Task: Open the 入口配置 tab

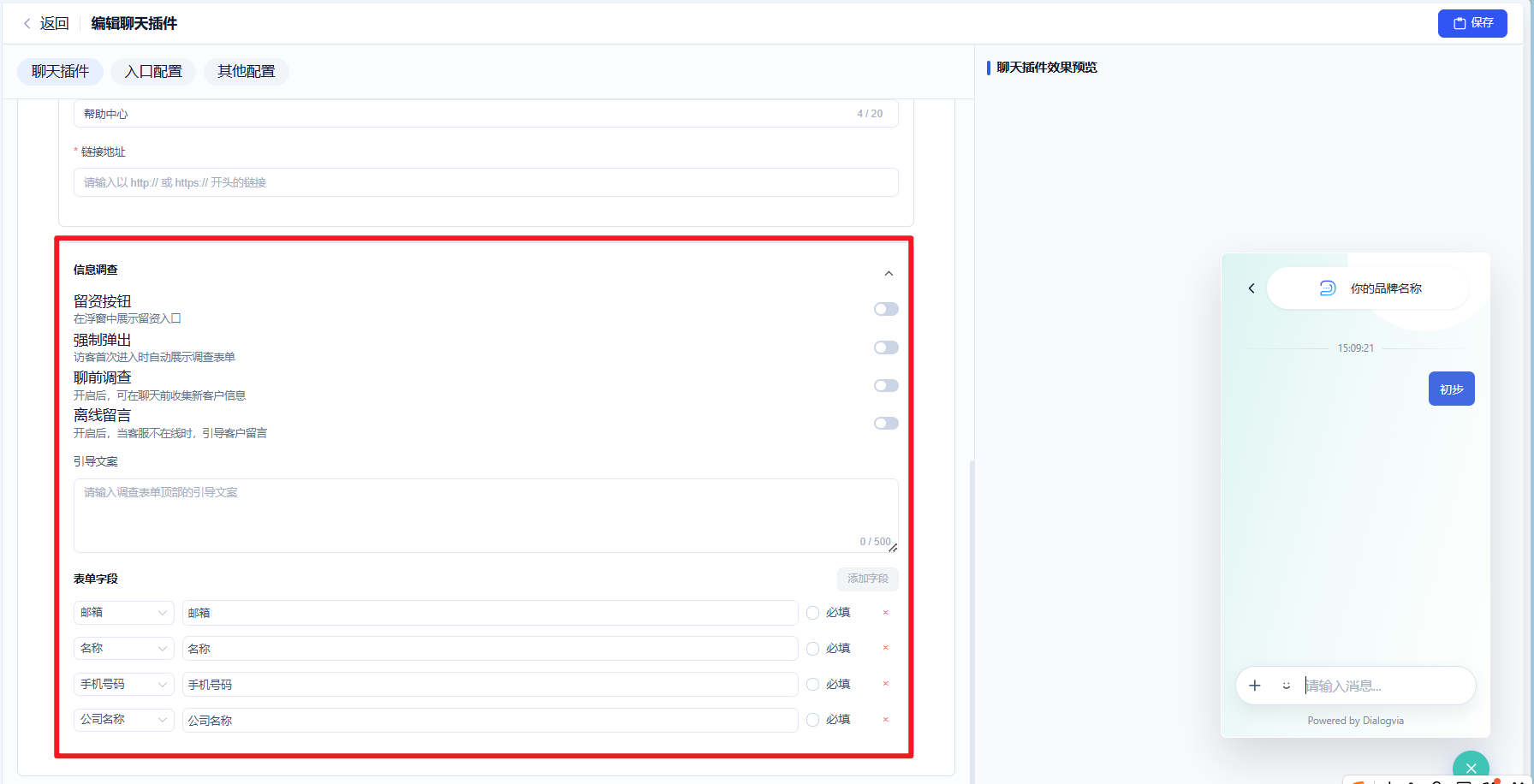Action: click(x=153, y=72)
